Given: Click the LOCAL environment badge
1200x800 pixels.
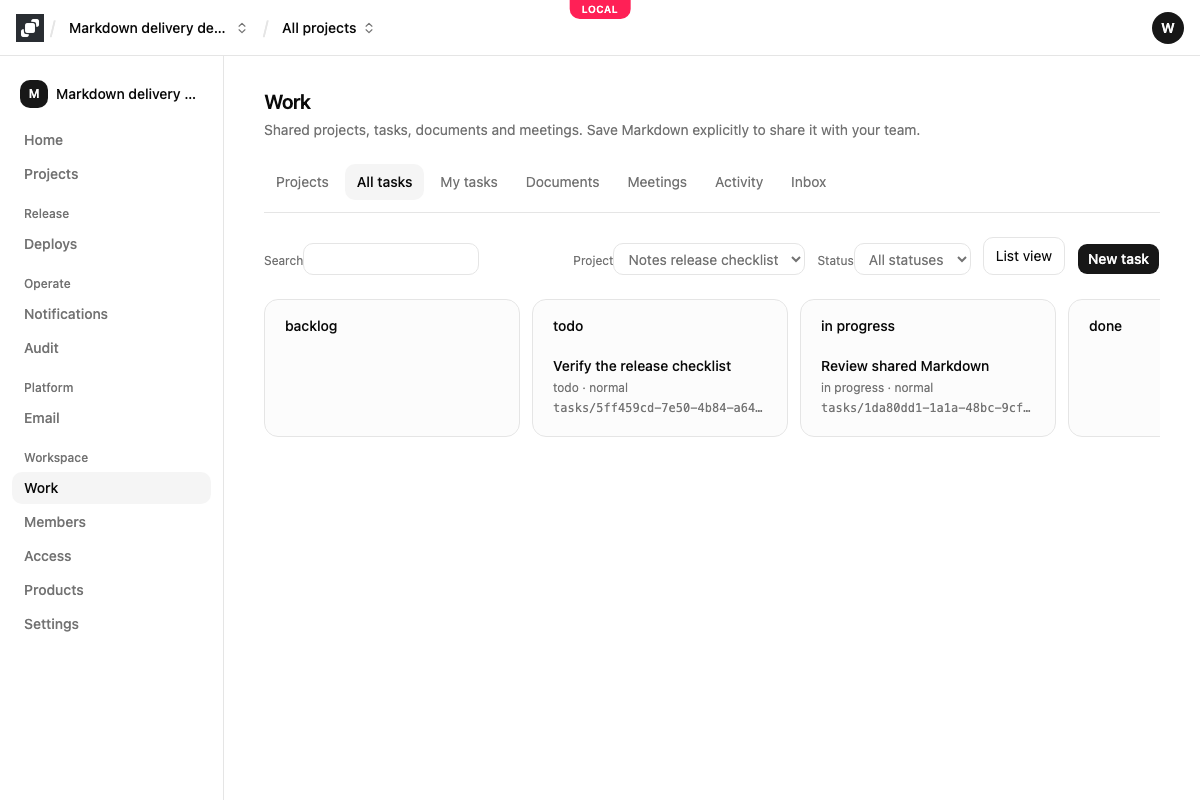Looking at the screenshot, I should pos(600,9).
